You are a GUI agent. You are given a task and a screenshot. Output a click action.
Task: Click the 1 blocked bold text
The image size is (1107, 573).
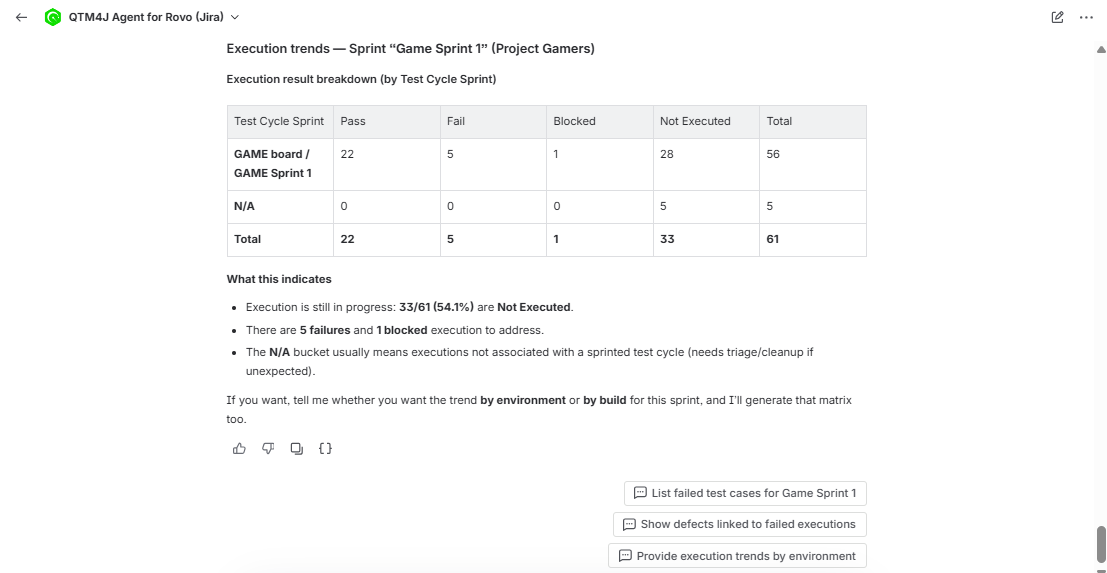[401, 330]
